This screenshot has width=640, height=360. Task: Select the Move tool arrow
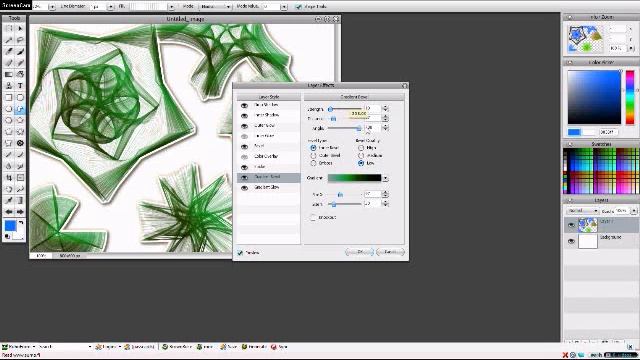pyautogui.click(x=20, y=29)
